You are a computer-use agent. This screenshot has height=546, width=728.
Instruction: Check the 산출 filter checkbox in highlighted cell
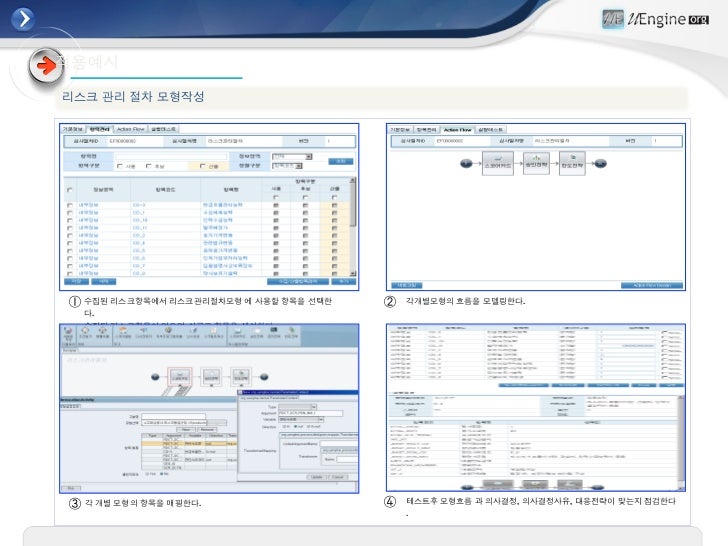[202, 166]
